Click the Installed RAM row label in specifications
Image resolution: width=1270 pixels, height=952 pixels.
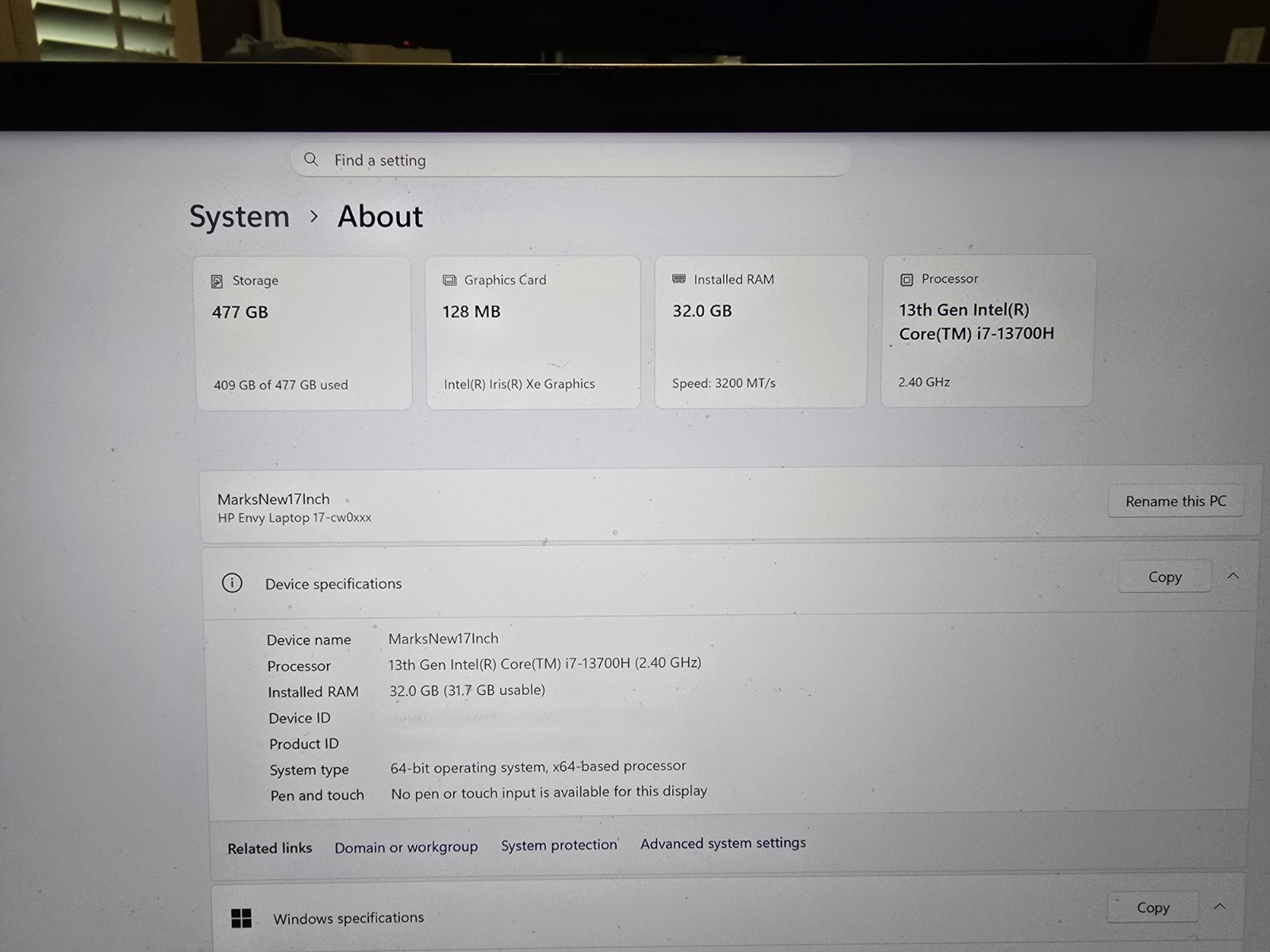pyautogui.click(x=313, y=692)
